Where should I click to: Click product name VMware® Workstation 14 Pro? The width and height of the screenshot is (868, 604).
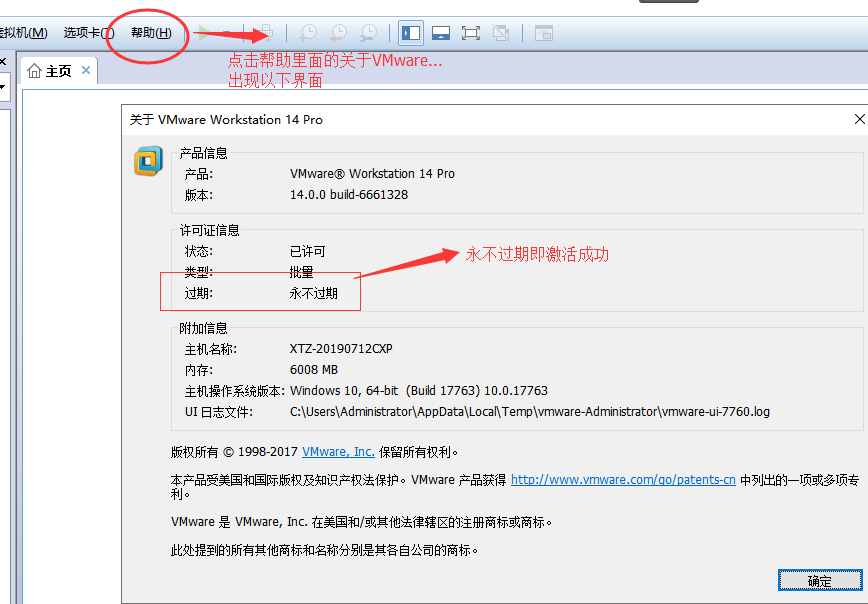(x=372, y=173)
